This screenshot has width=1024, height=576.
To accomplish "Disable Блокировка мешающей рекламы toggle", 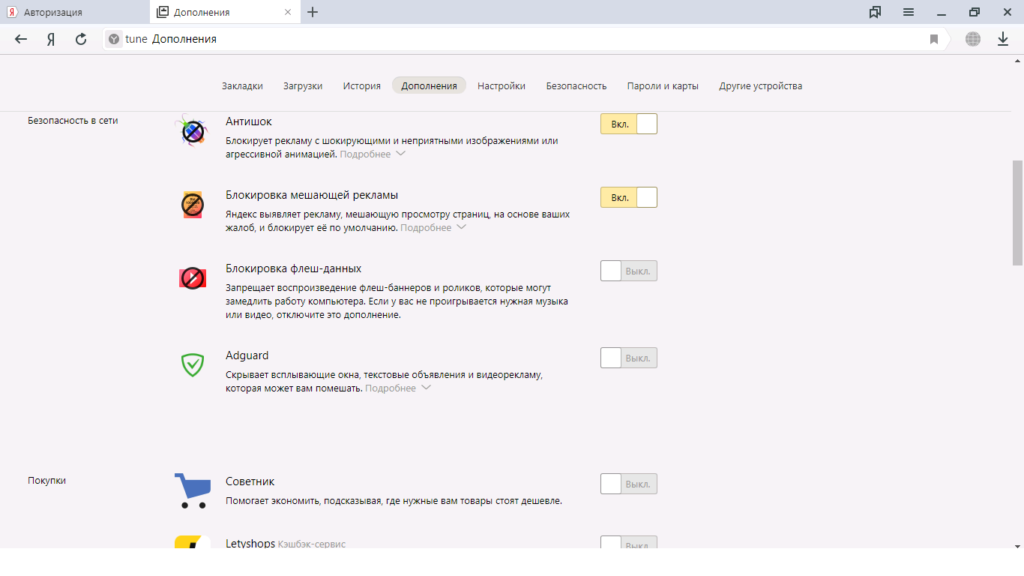I will point(628,197).
